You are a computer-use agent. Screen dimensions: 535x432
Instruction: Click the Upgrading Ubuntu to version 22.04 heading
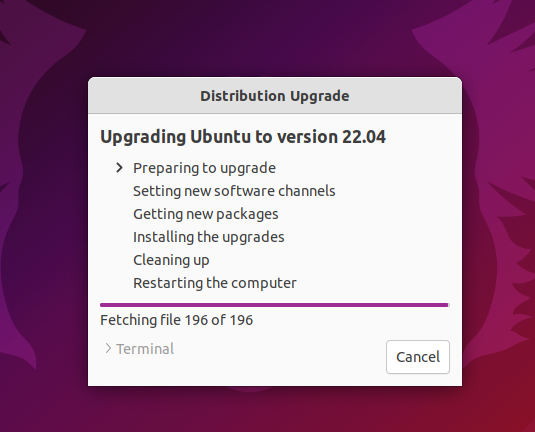pos(243,137)
